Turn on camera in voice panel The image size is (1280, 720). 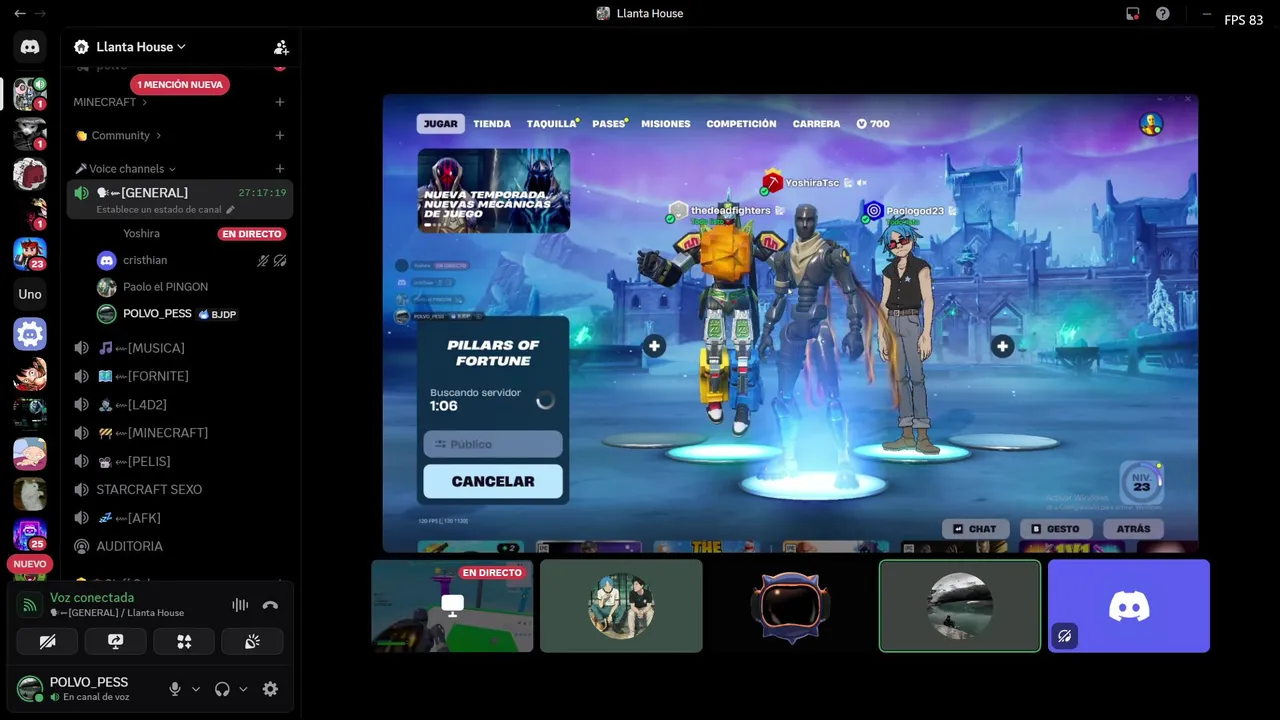point(47,642)
